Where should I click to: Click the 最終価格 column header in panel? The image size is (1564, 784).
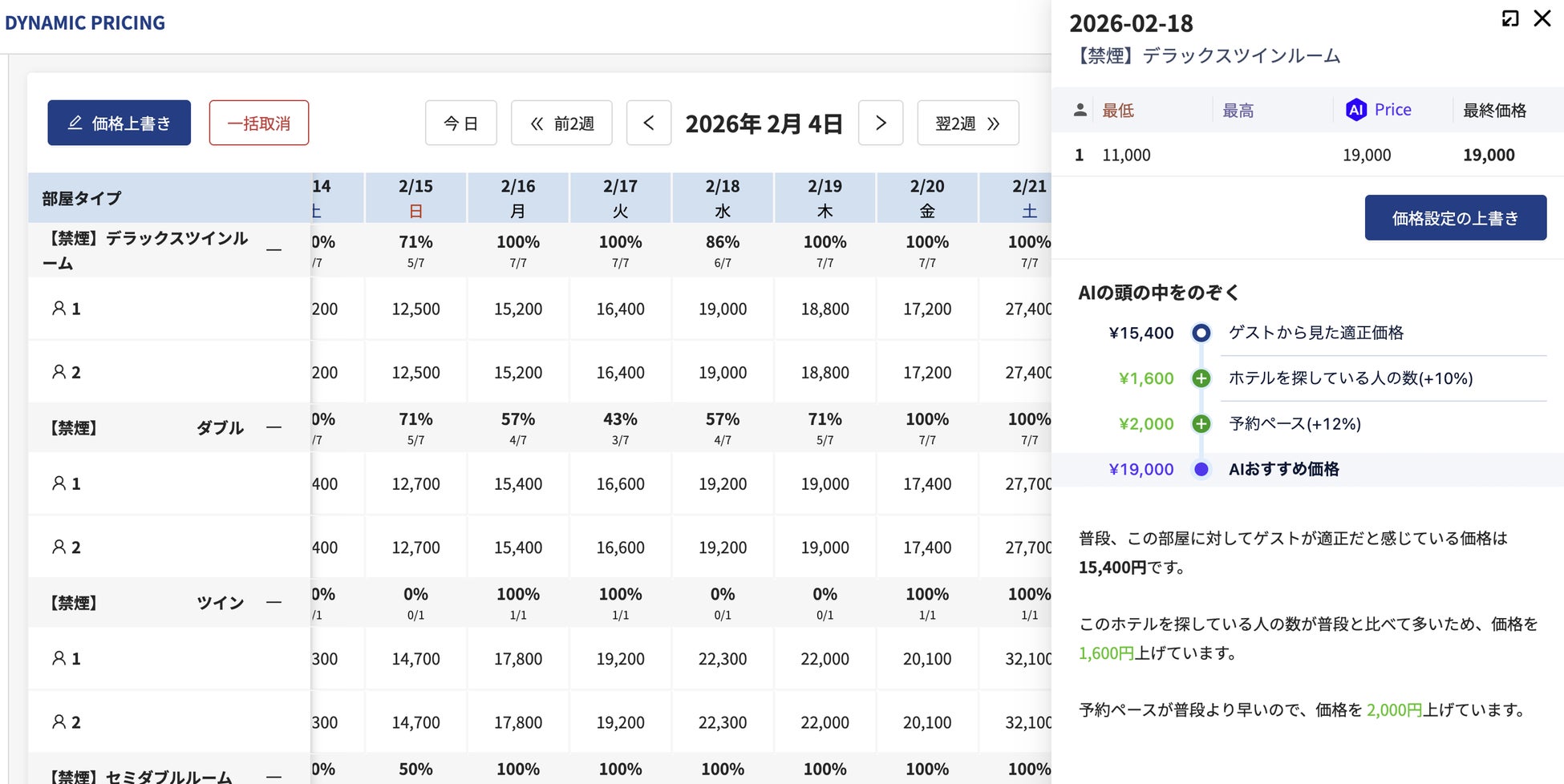1494,111
